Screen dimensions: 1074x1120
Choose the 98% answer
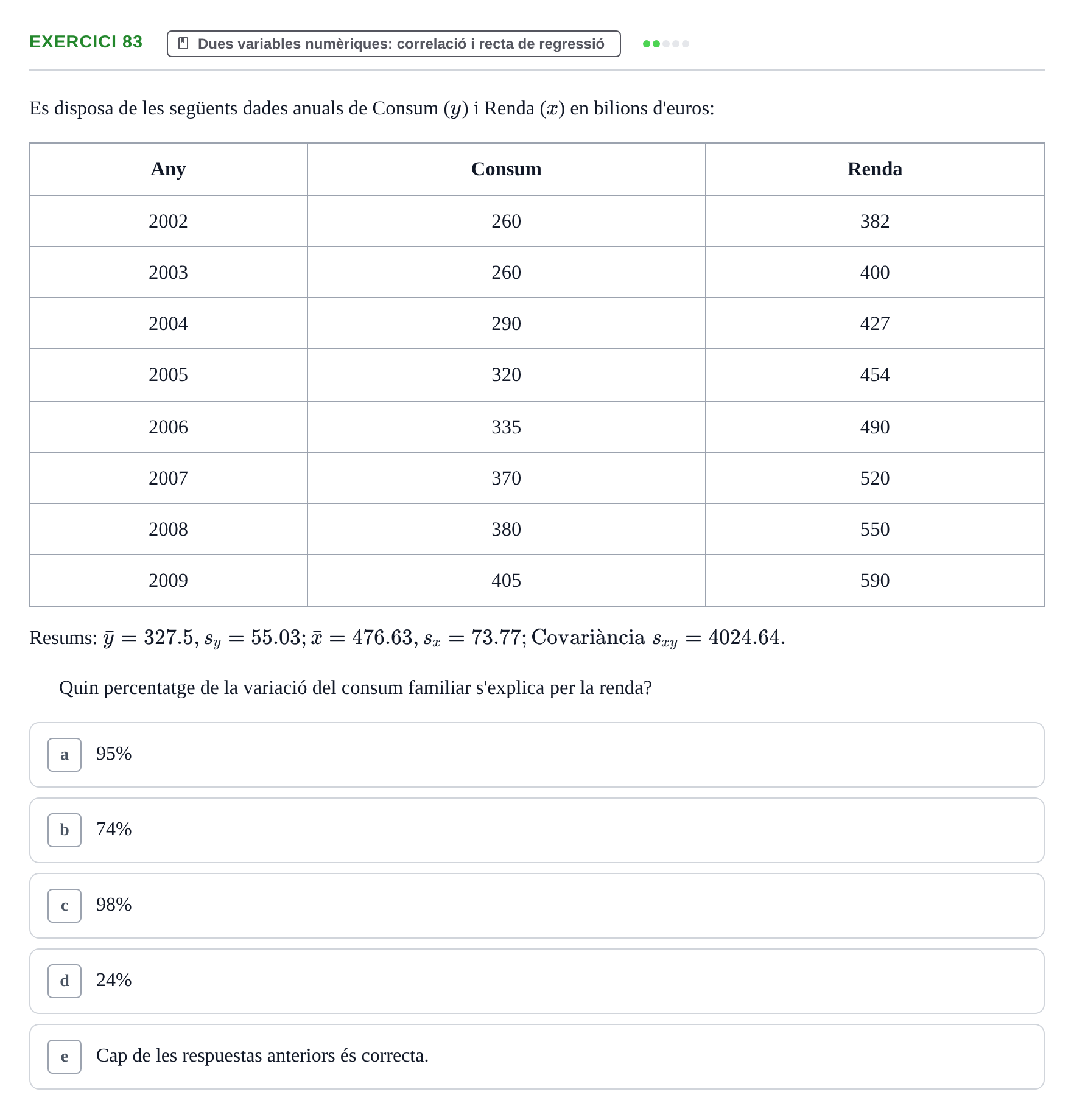pyautogui.click(x=537, y=906)
